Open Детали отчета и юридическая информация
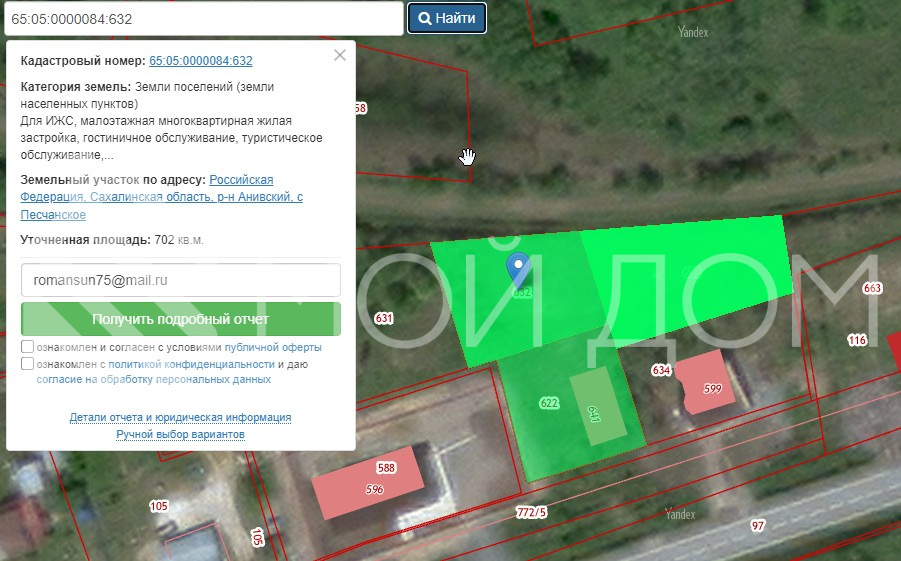The image size is (901, 561). click(180, 417)
